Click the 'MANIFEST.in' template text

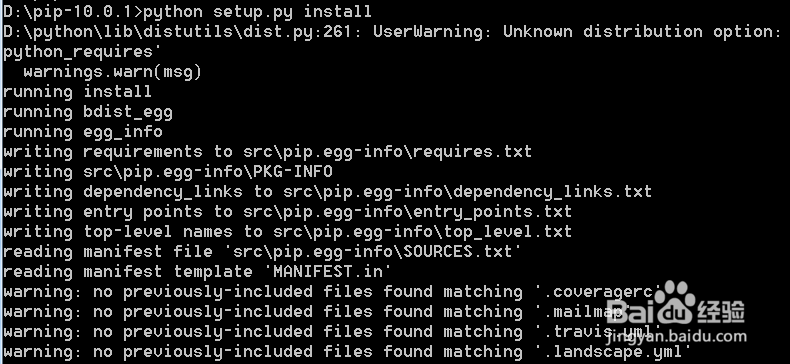(x=332, y=272)
